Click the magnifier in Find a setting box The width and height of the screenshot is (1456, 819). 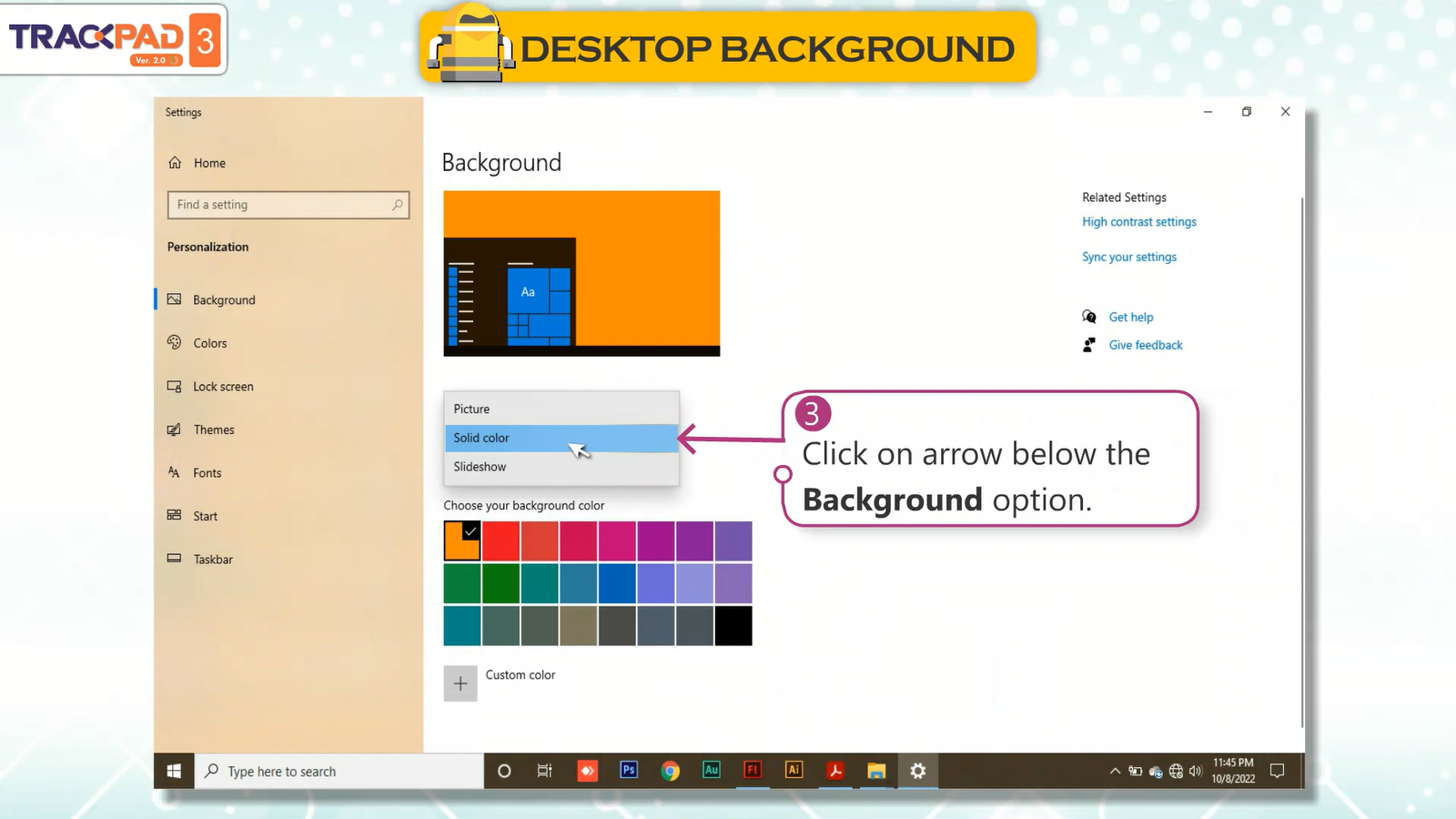(398, 205)
